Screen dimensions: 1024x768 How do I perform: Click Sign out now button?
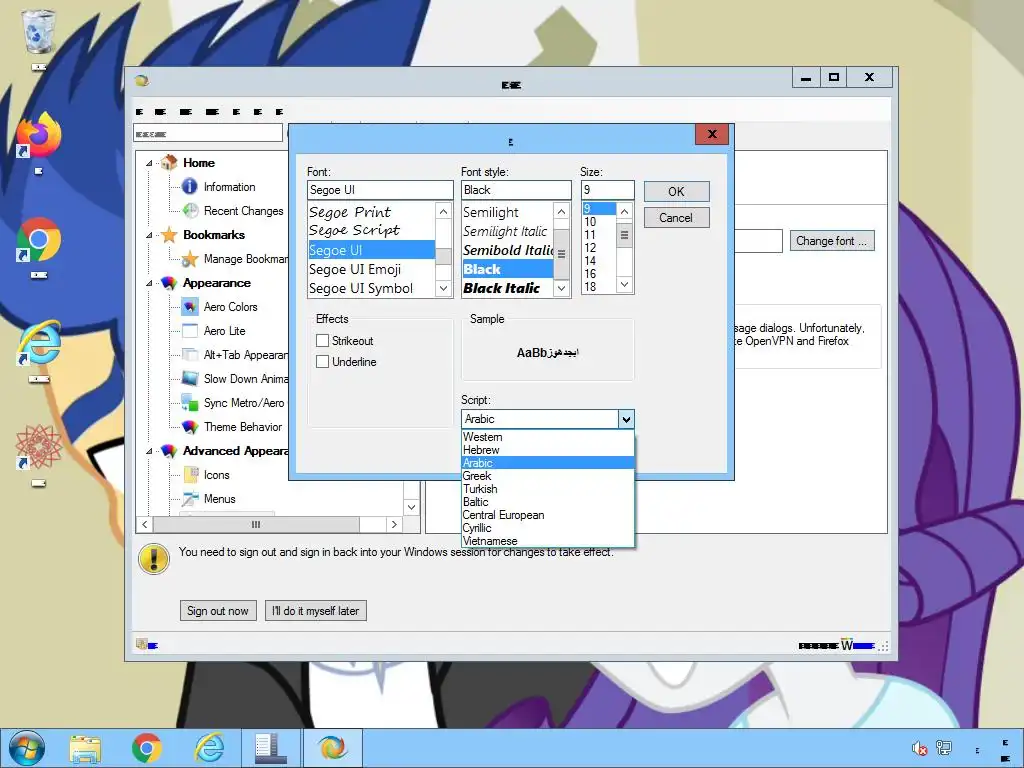pos(218,611)
